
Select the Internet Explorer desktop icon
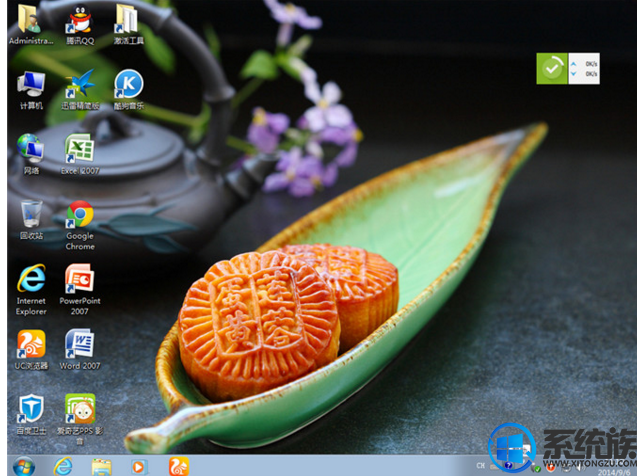31,290
